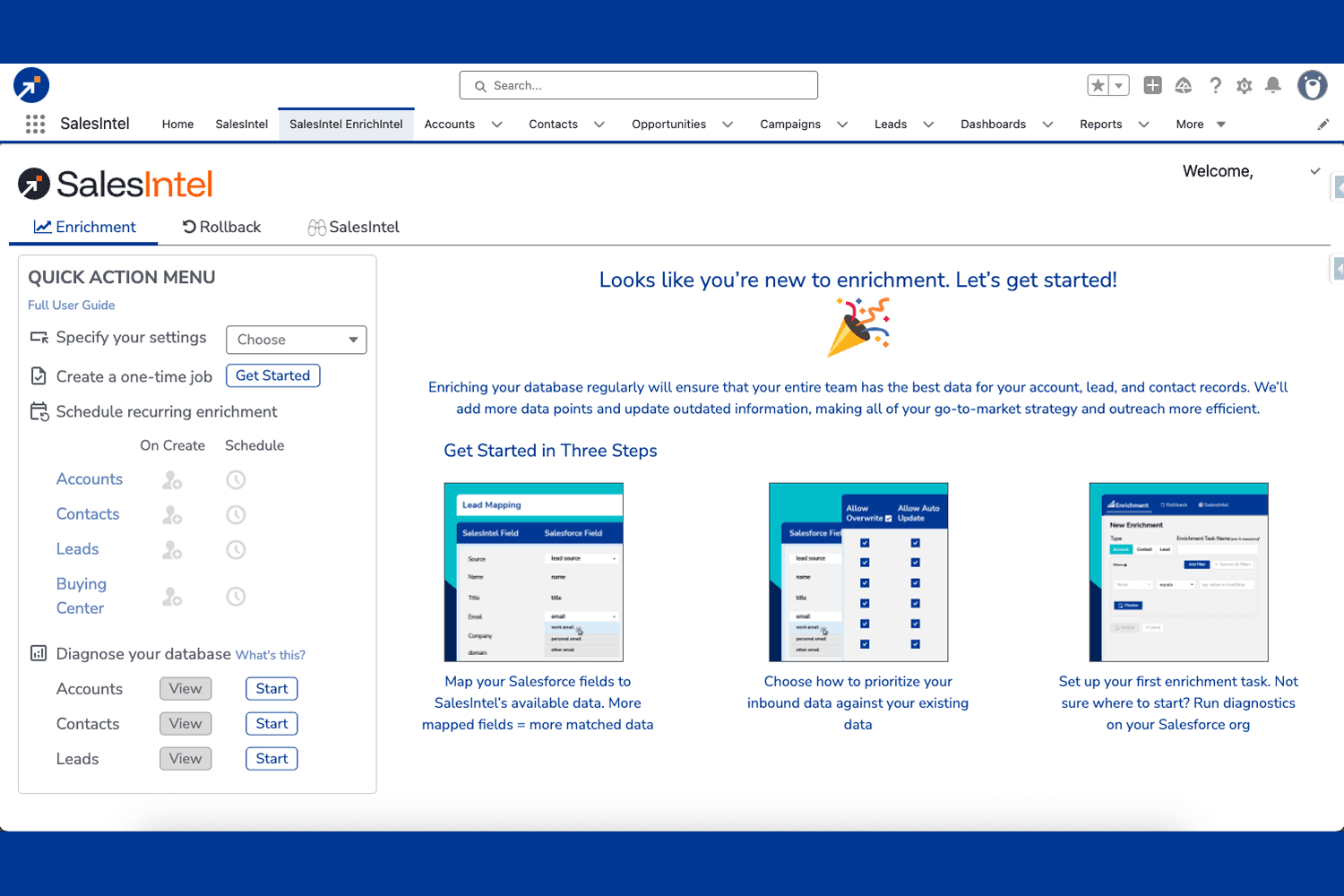The image size is (1344, 896).
Task: Open the Opportunities nav tab
Action: click(668, 125)
